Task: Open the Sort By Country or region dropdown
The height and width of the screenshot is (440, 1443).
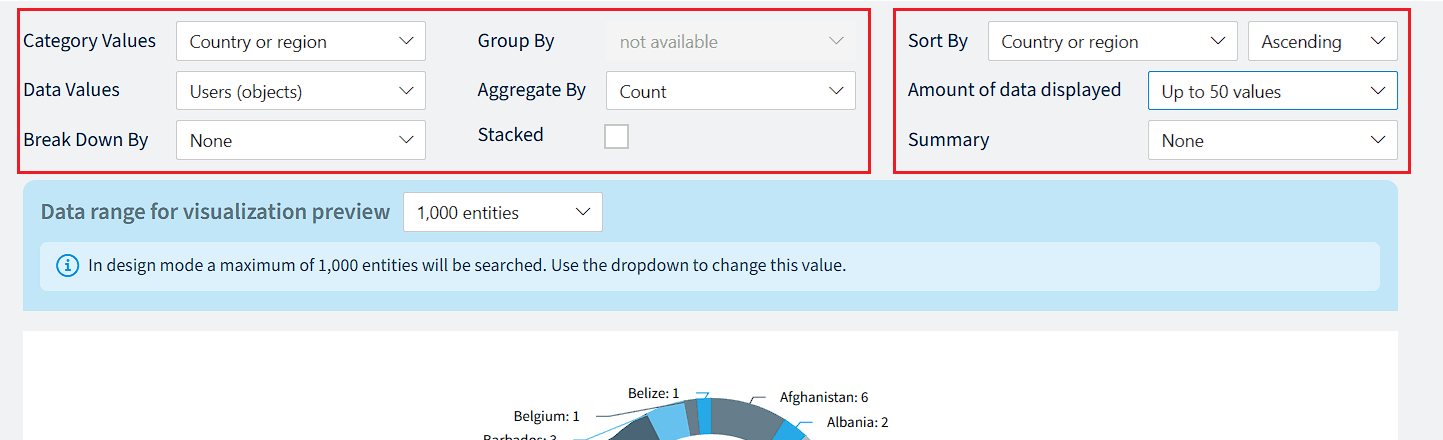Action: tap(1113, 41)
